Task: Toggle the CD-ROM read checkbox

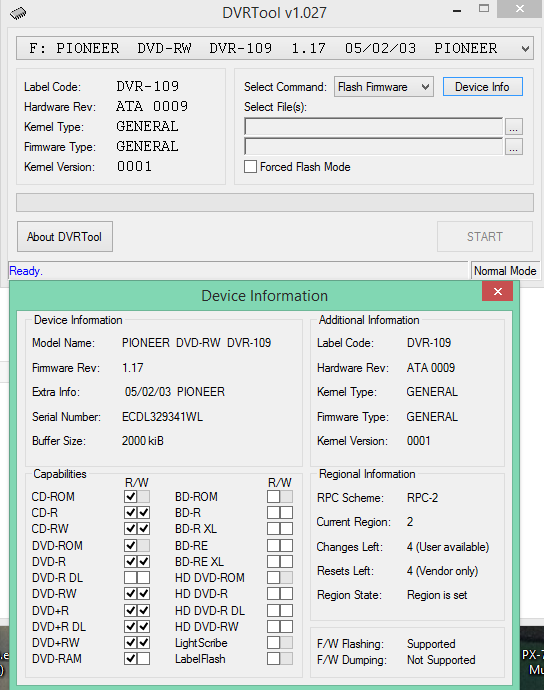Action: [x=130, y=496]
